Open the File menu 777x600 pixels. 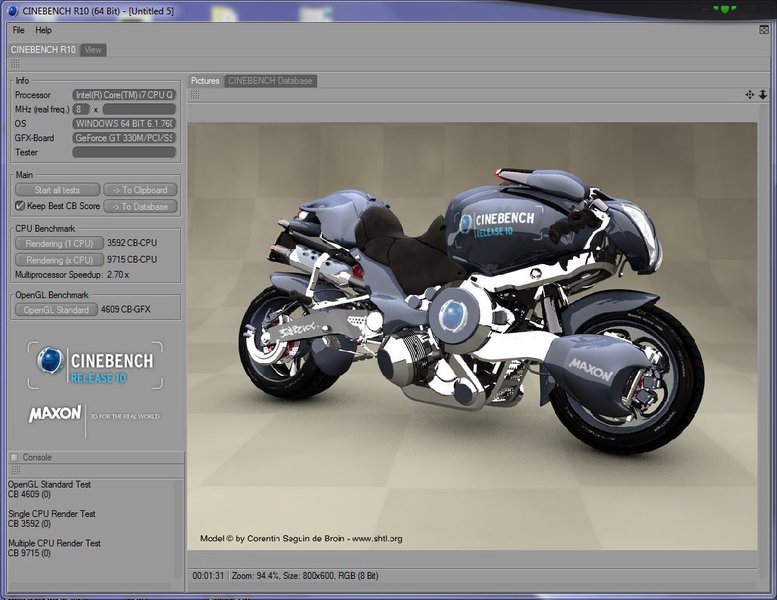(18, 30)
